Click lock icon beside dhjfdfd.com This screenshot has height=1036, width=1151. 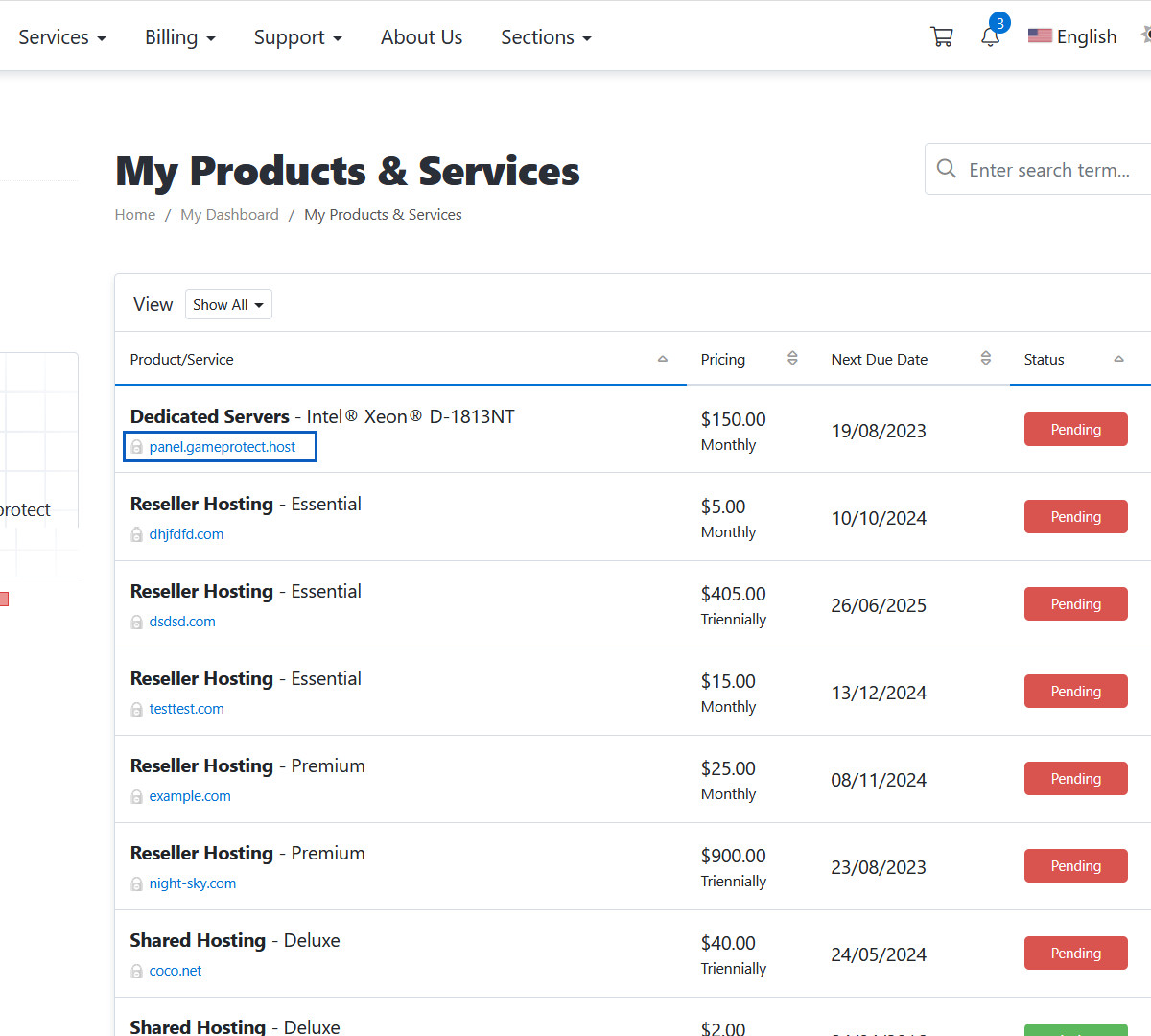click(137, 534)
